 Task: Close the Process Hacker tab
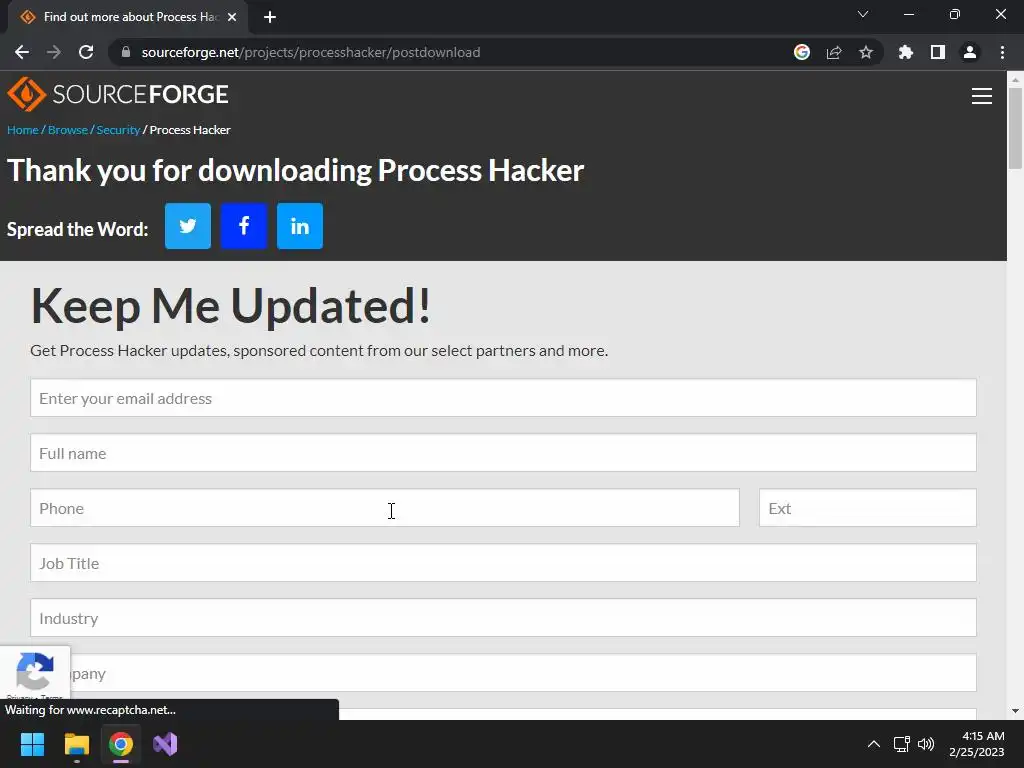(232, 17)
